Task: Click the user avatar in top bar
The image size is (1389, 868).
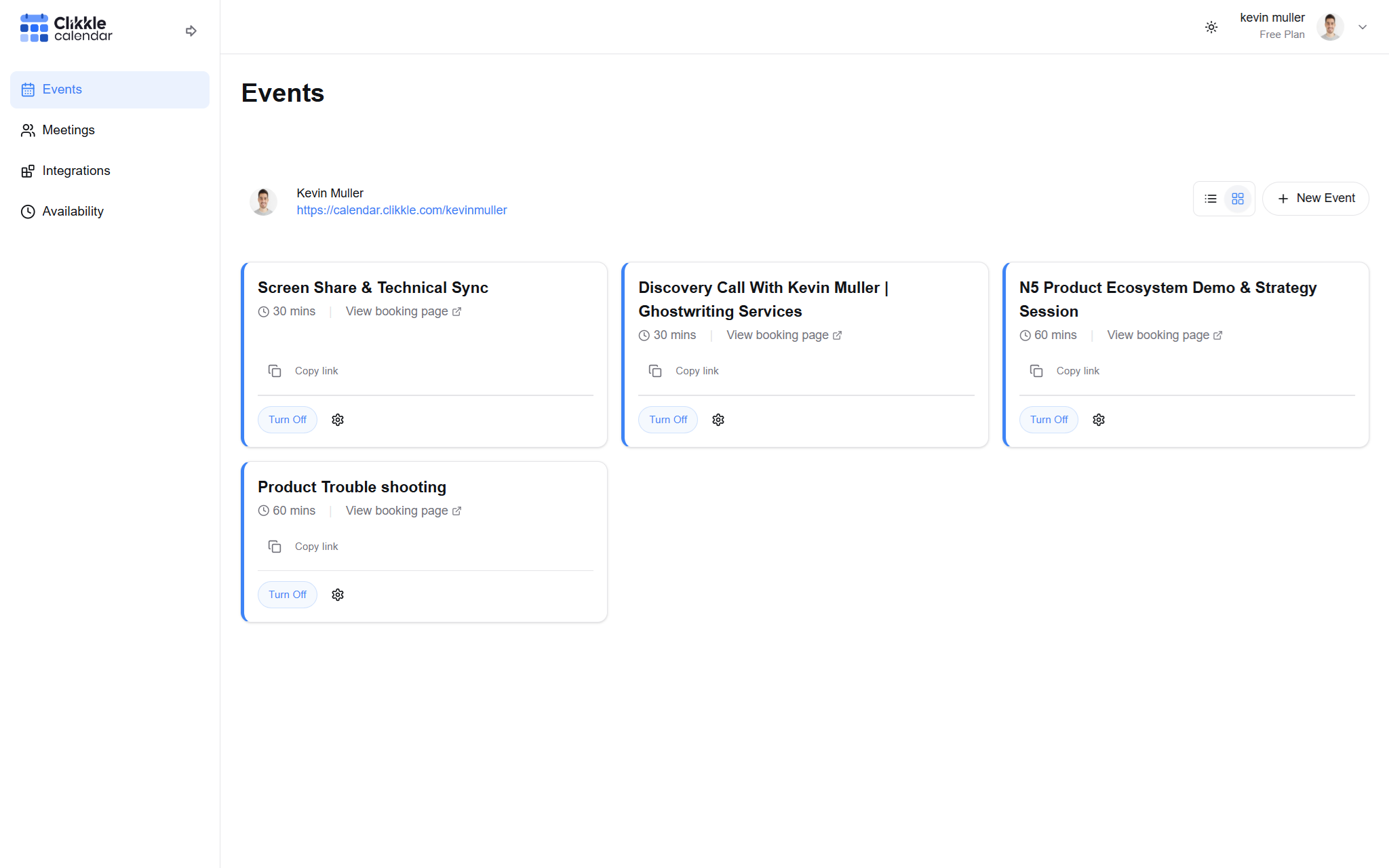Action: pos(1330,27)
